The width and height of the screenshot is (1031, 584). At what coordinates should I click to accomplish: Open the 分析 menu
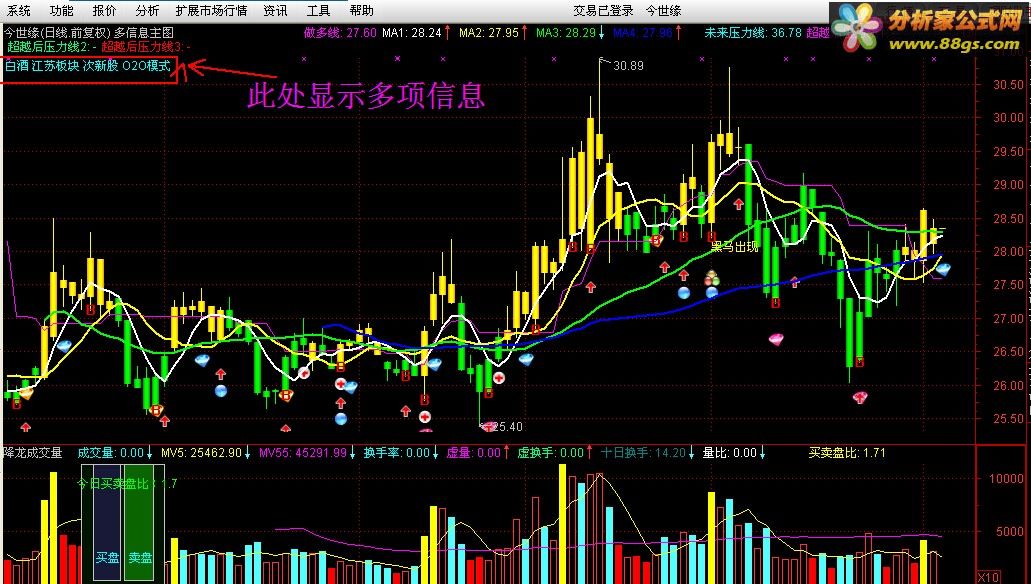[x=147, y=11]
